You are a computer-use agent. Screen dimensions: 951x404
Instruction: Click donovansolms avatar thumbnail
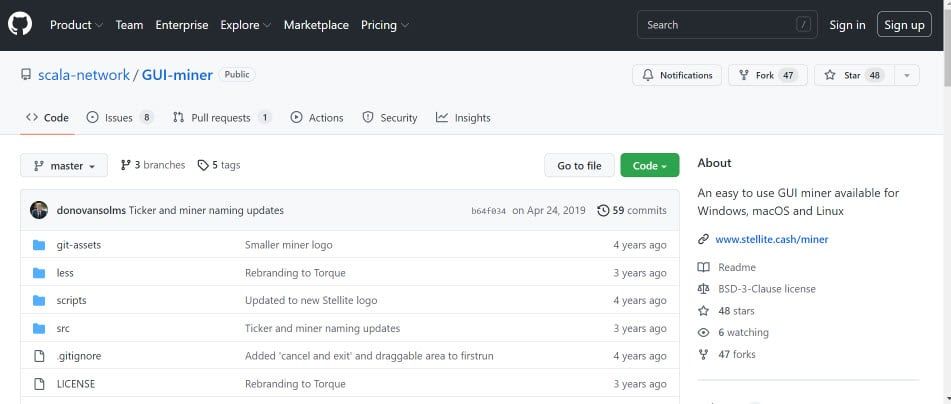tap(39, 210)
